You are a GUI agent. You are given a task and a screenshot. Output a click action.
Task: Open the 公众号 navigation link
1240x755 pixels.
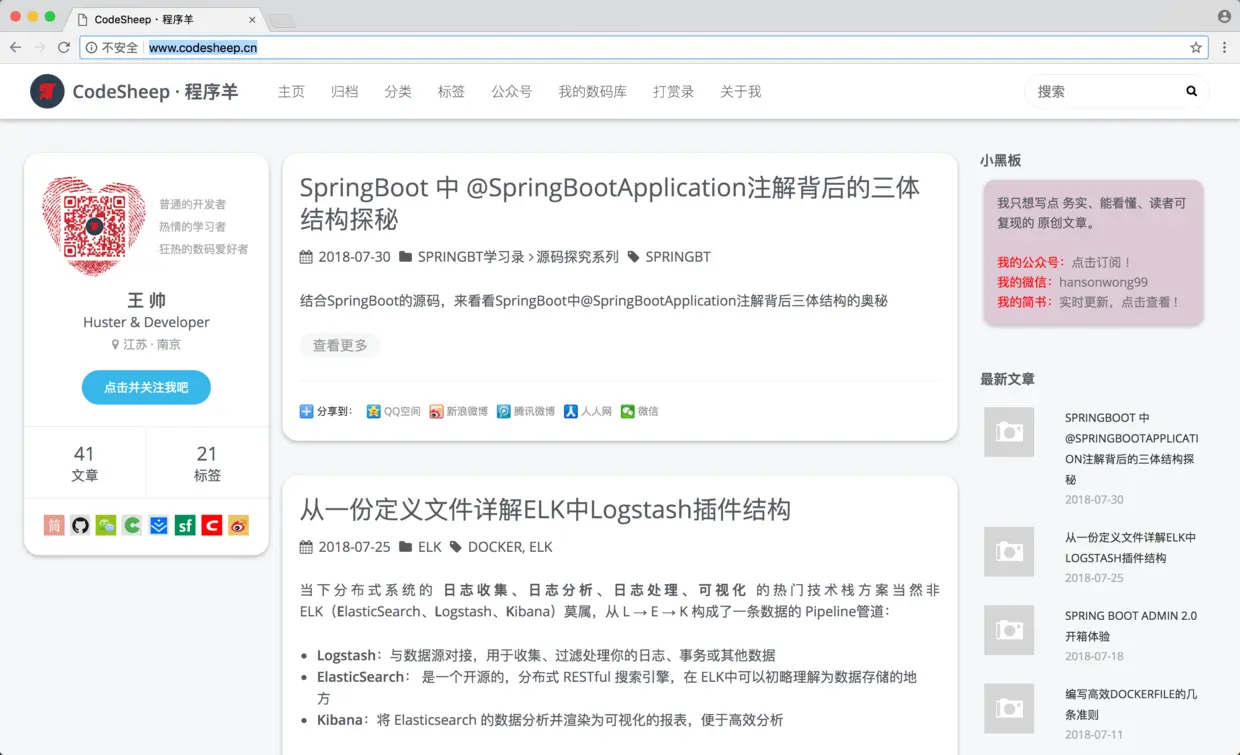(x=512, y=91)
